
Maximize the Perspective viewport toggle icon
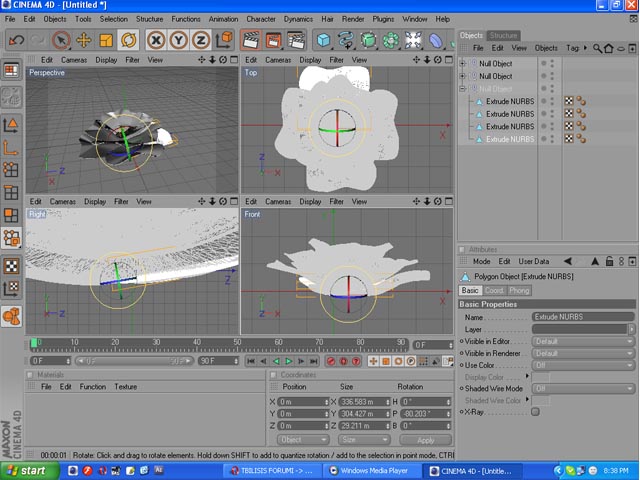click(234, 60)
